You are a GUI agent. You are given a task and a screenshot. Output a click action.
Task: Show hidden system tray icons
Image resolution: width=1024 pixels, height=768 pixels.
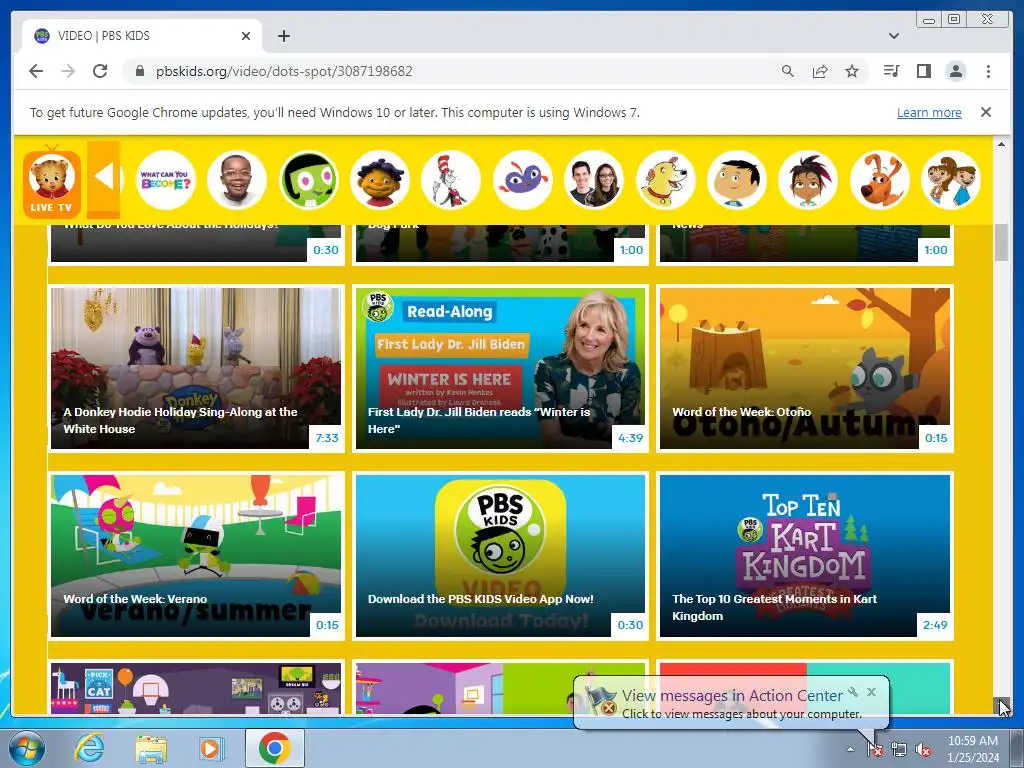click(x=850, y=749)
